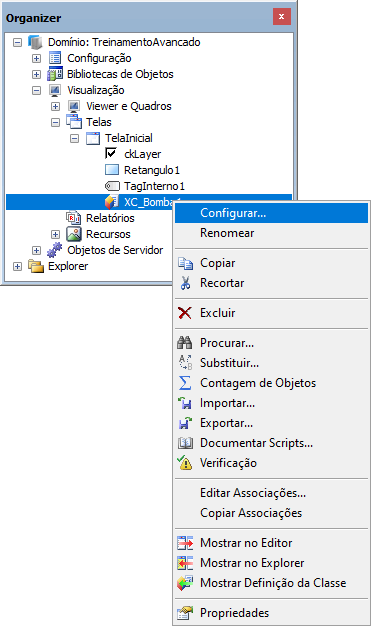This screenshot has width=371, height=626.
Task: Select Domínio: TreinamentoAvancado label
Action: click(124, 42)
